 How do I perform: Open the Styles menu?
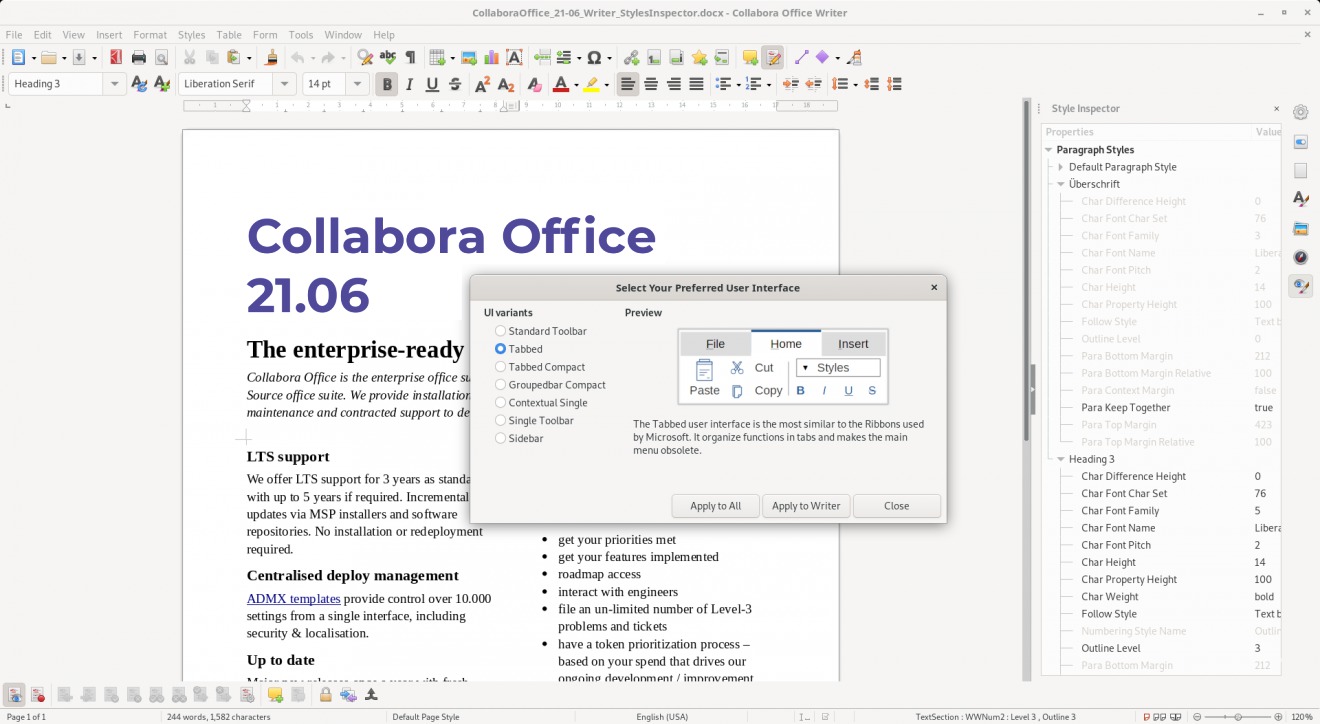tap(191, 35)
